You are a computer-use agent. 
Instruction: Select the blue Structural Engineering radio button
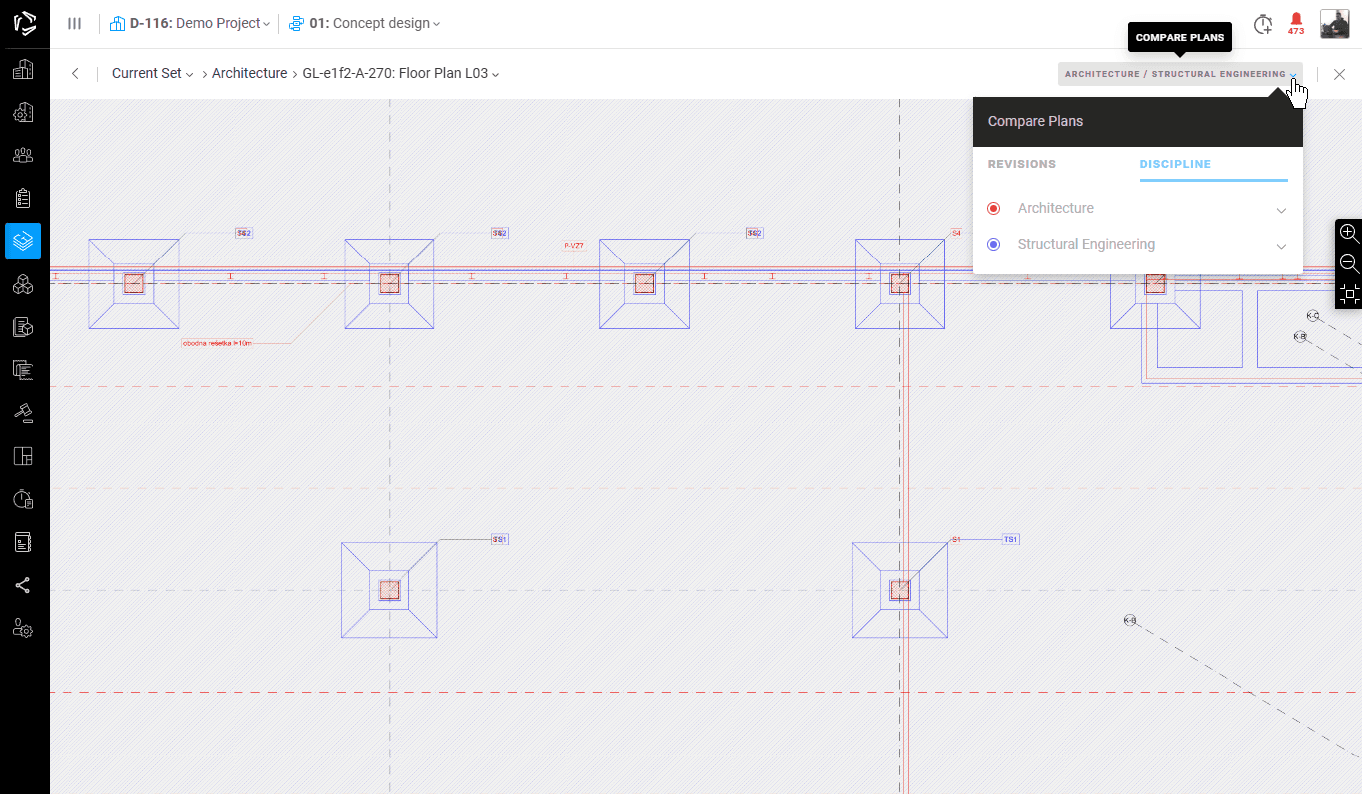pyautogui.click(x=993, y=245)
